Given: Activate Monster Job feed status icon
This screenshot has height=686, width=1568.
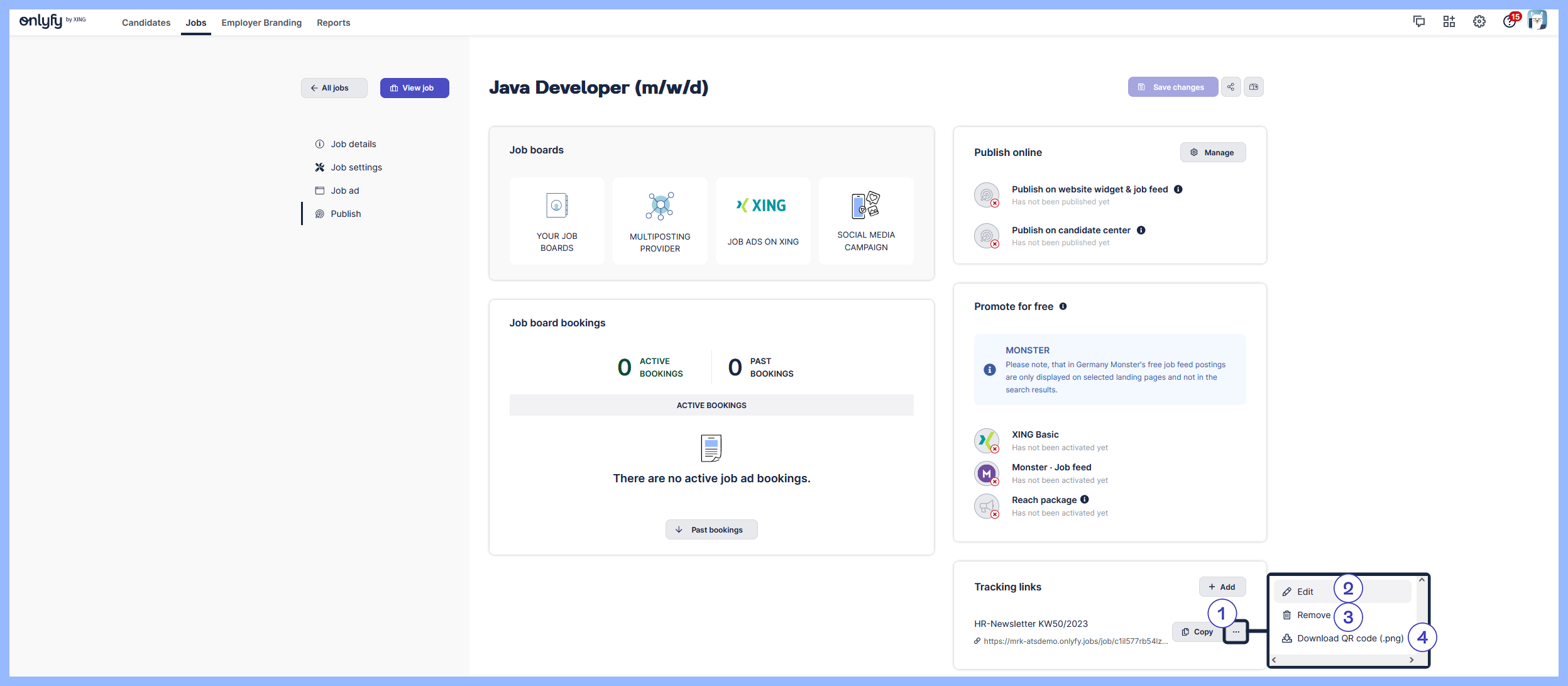Looking at the screenshot, I should [986, 473].
